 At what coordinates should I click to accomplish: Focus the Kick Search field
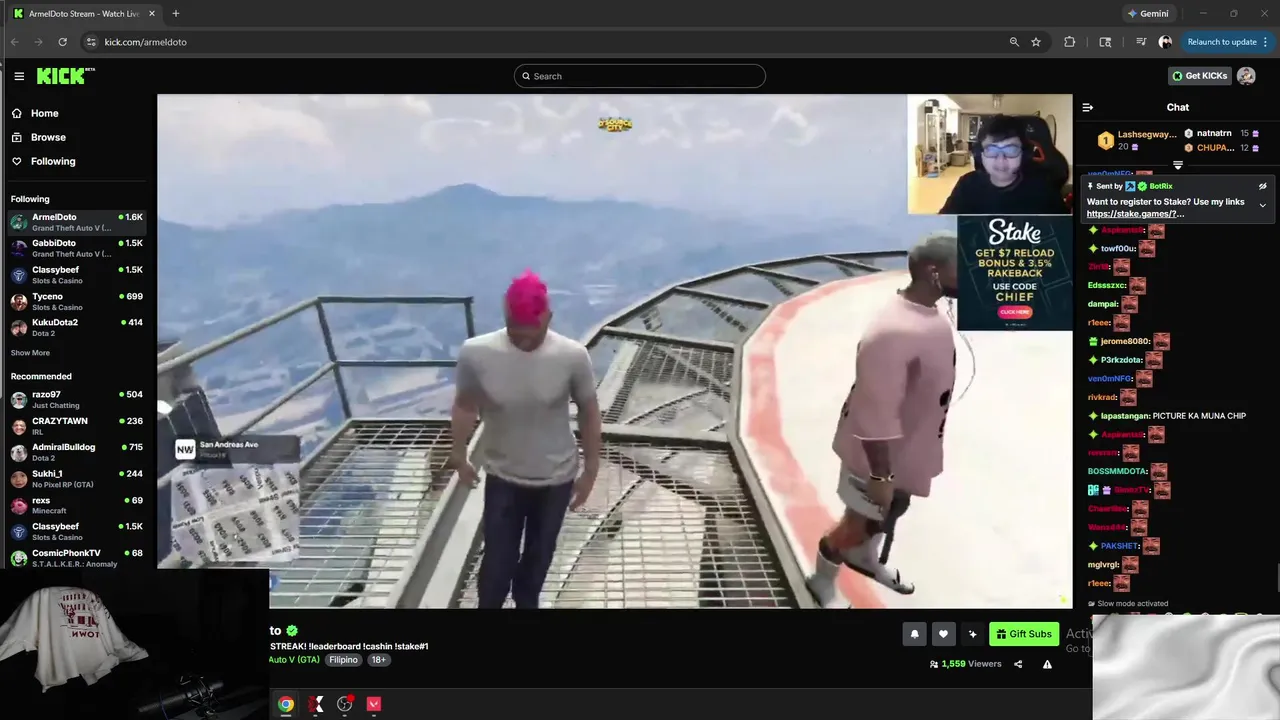tap(640, 76)
